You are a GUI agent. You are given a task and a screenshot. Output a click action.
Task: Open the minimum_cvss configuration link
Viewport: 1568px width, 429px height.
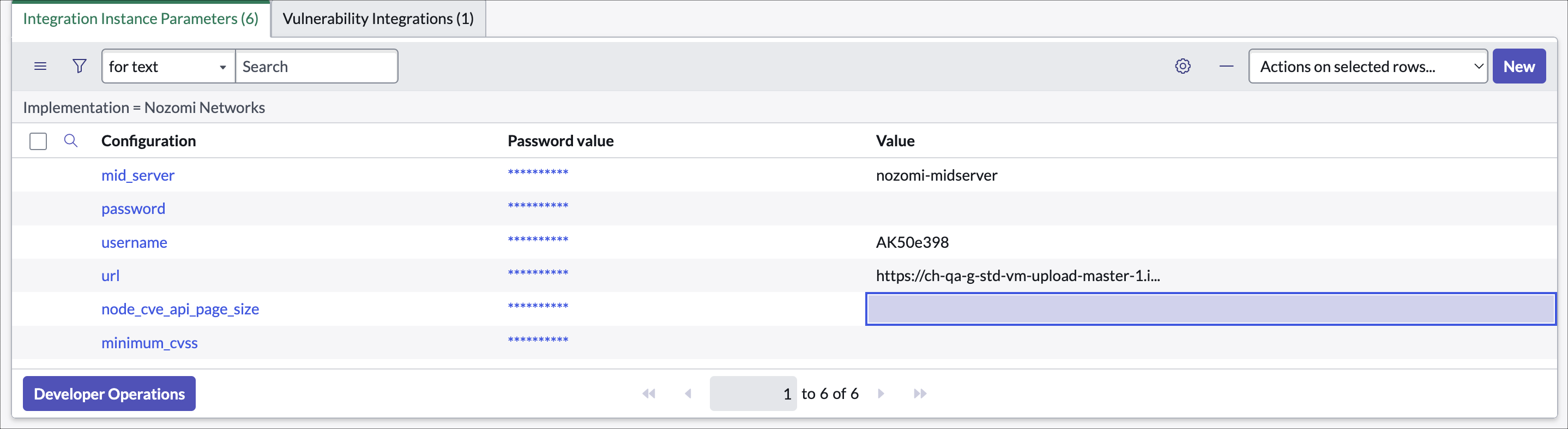(x=149, y=343)
